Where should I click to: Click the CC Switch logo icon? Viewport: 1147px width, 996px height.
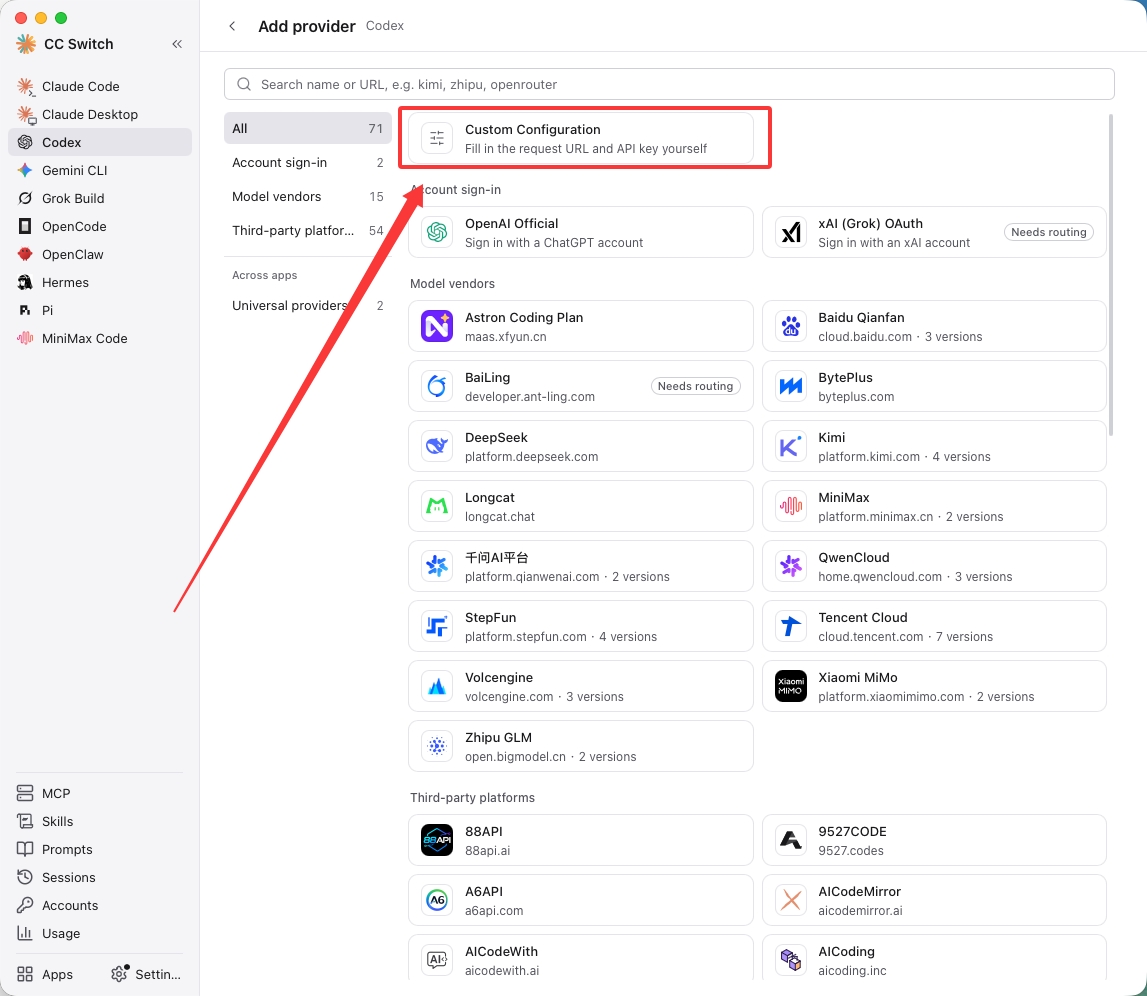click(x=26, y=44)
